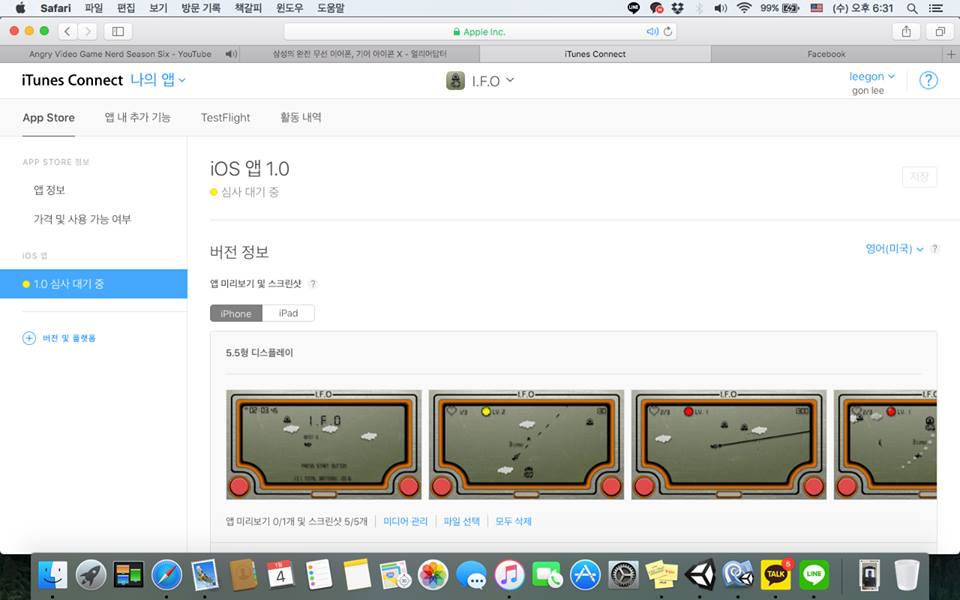Click the third screenshot with long beam
The height and width of the screenshot is (600, 960).
point(729,444)
